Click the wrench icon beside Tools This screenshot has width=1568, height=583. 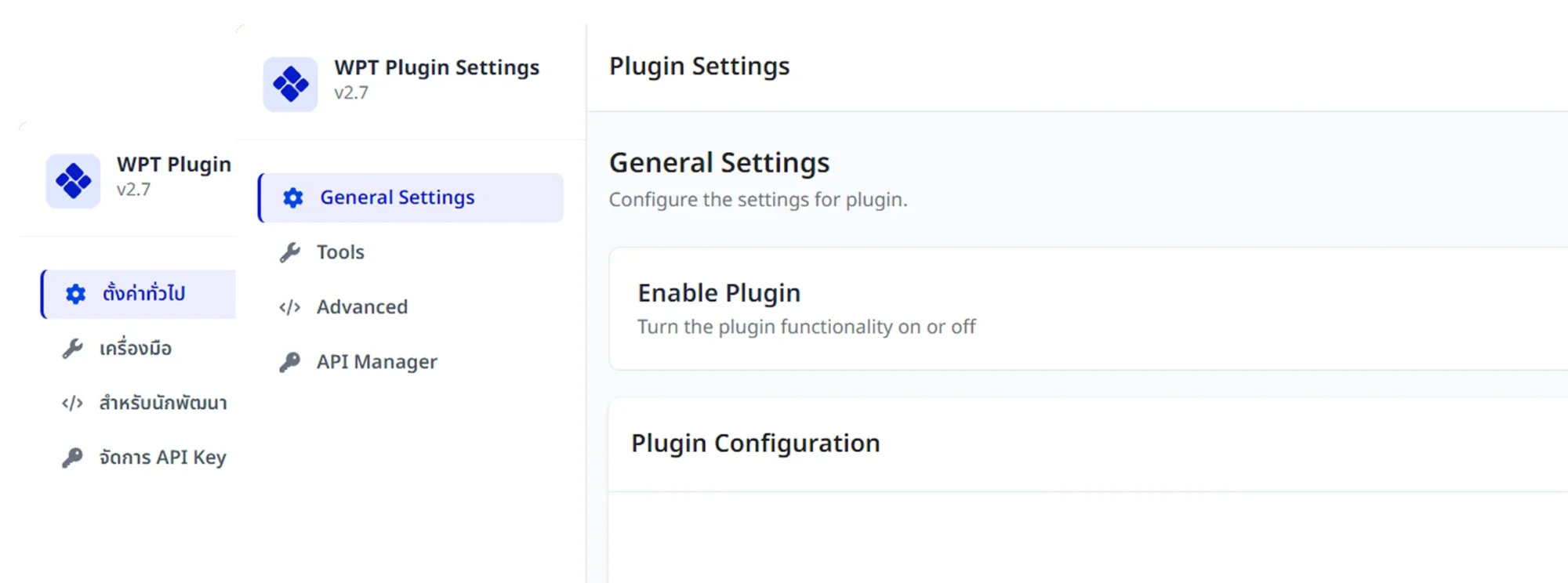[x=290, y=252]
